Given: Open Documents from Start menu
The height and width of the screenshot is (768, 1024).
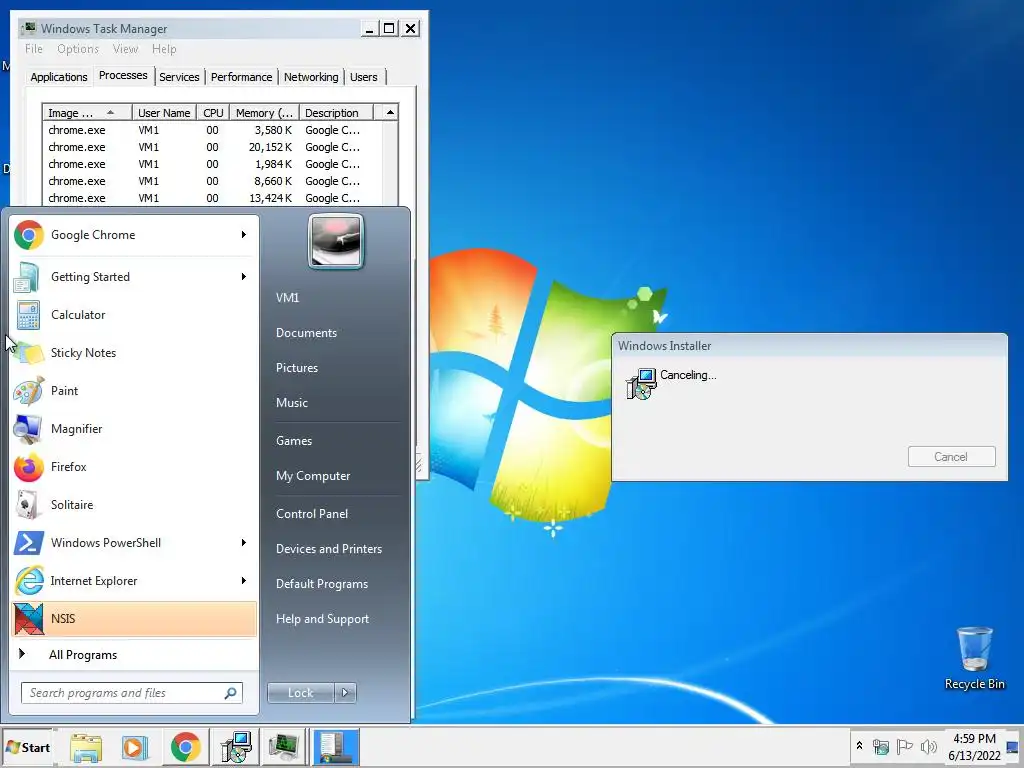Looking at the screenshot, I should [306, 333].
